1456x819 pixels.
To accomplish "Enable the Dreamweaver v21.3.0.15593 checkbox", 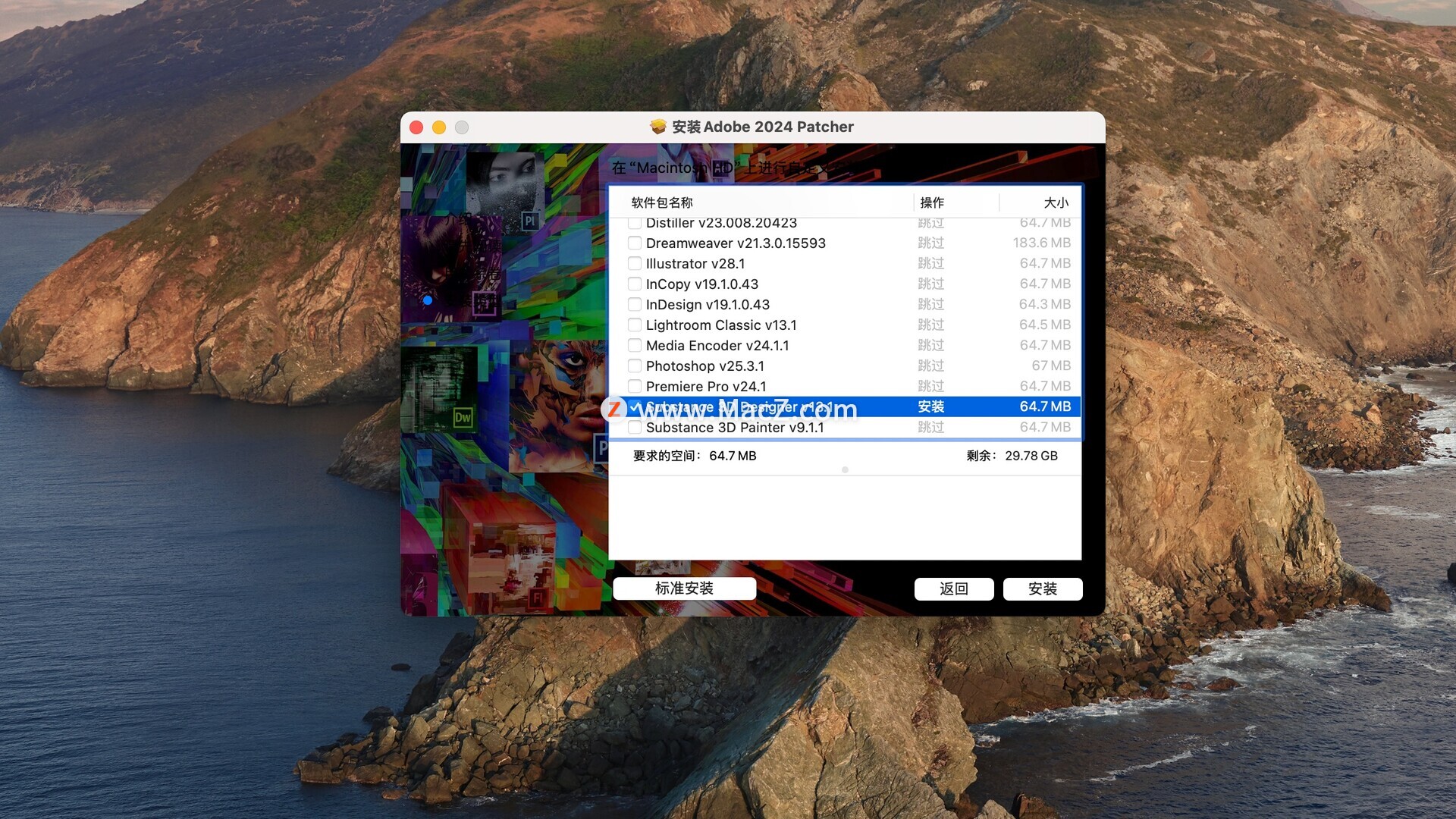I will click(635, 243).
